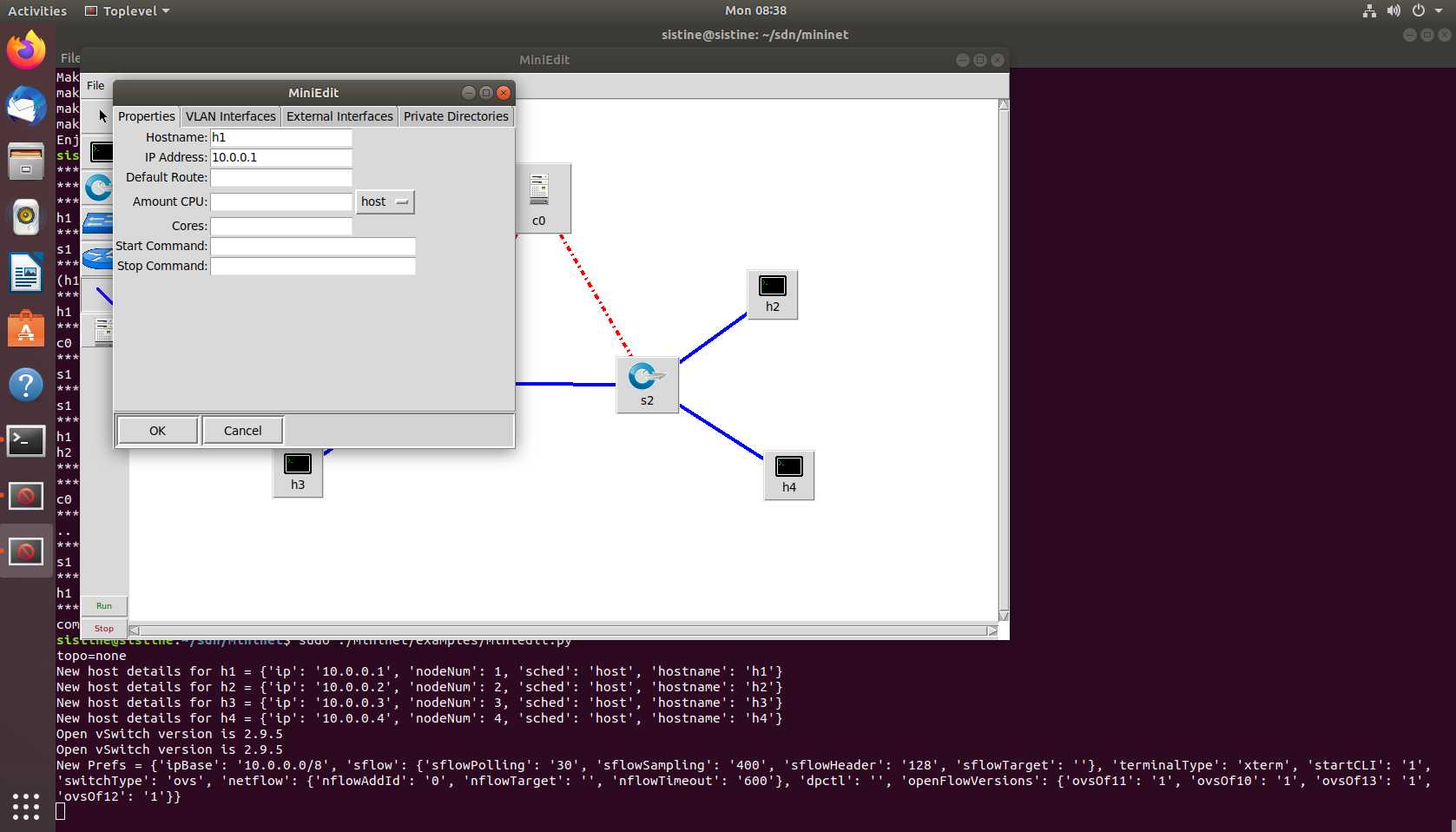The height and width of the screenshot is (832, 1456).
Task: Select the Host tool icon in MiniEdit toolbar
Action: [x=102, y=152]
